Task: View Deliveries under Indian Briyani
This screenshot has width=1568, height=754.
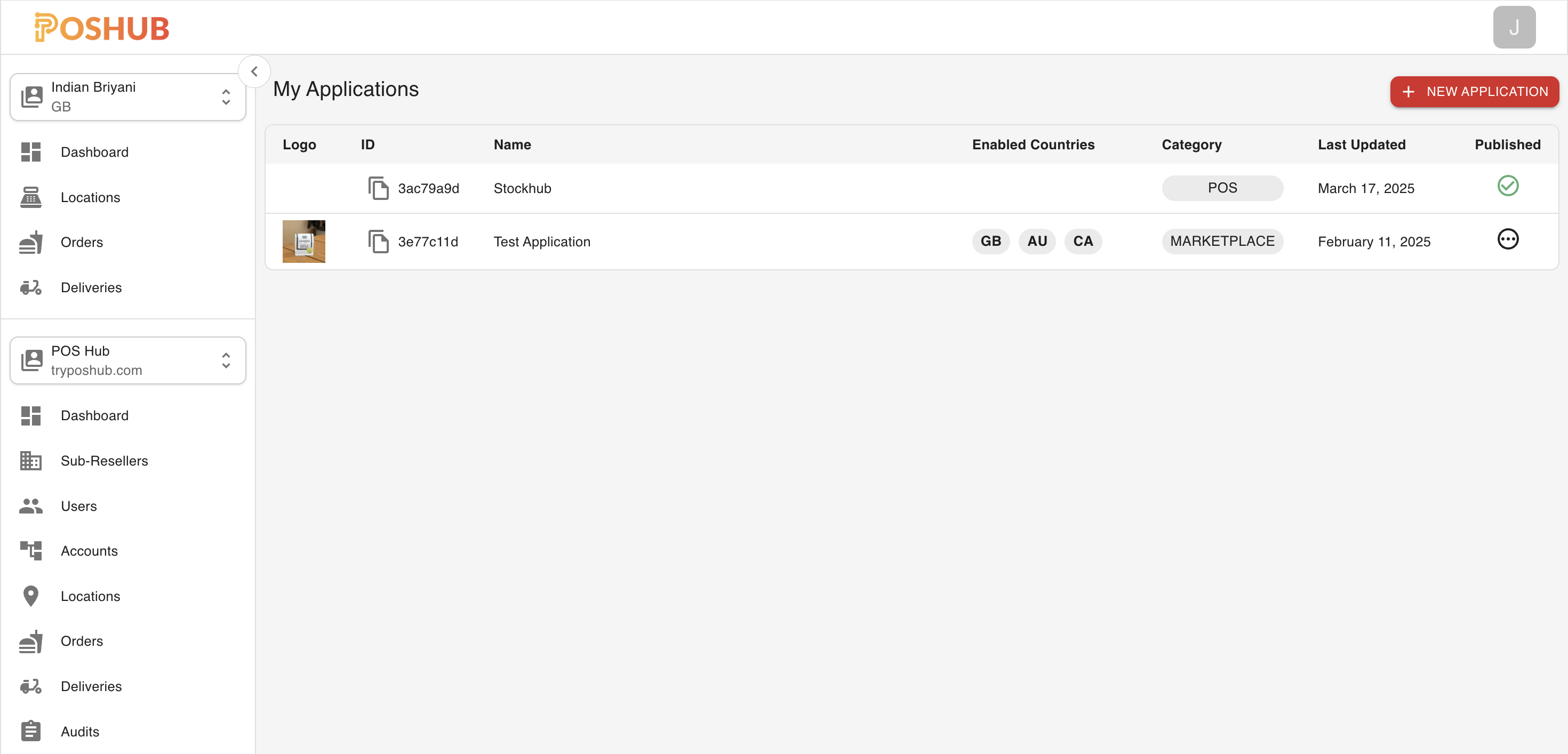Action: (91, 287)
